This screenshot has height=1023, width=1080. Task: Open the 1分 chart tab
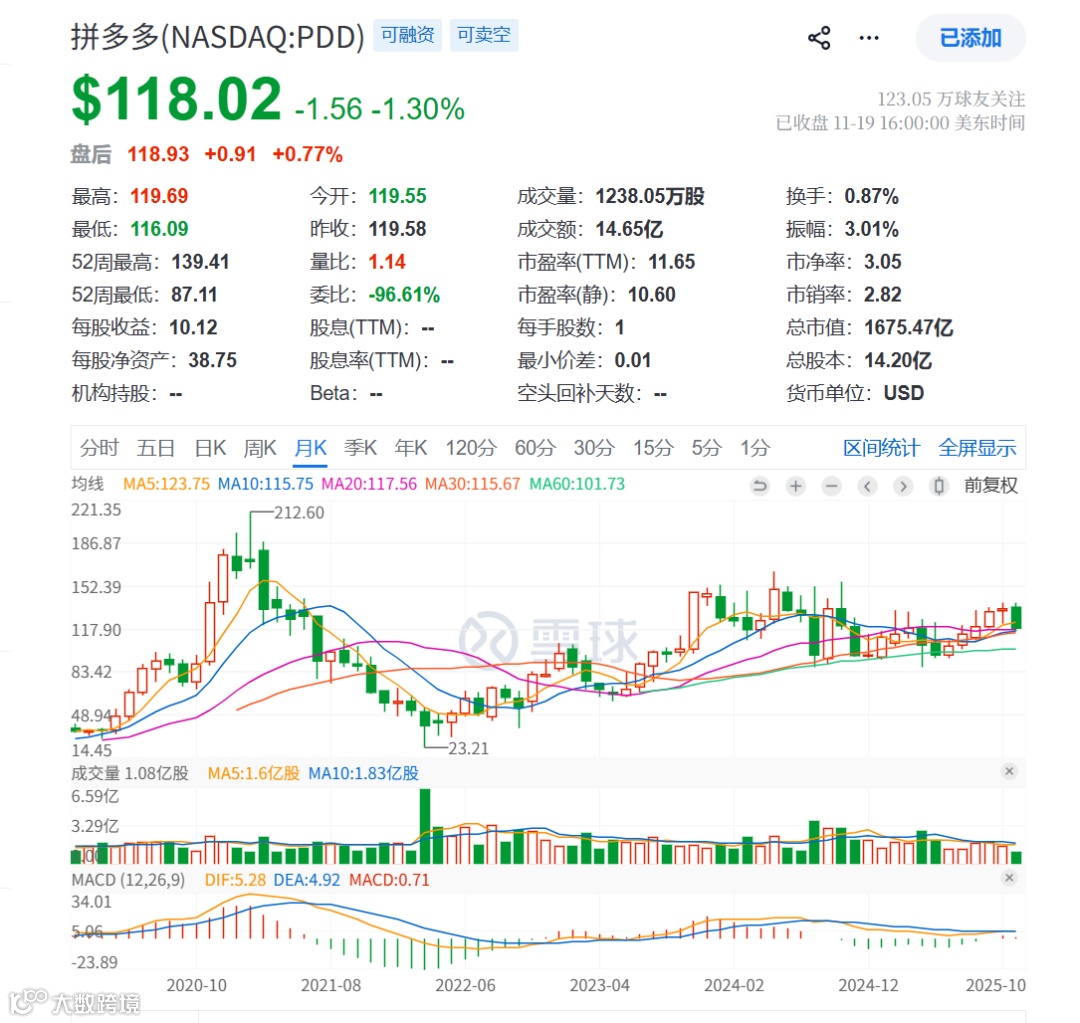[755, 448]
